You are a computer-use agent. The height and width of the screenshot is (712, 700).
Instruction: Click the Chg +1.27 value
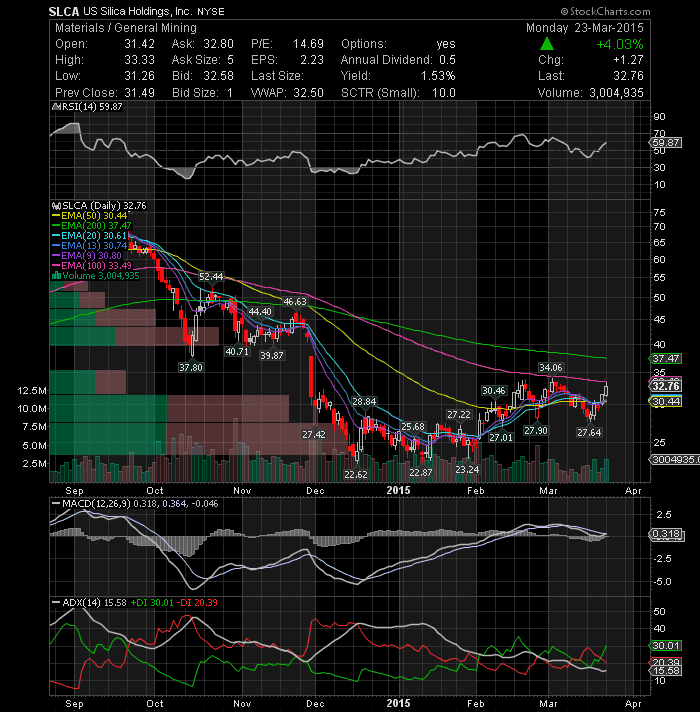tap(628, 60)
